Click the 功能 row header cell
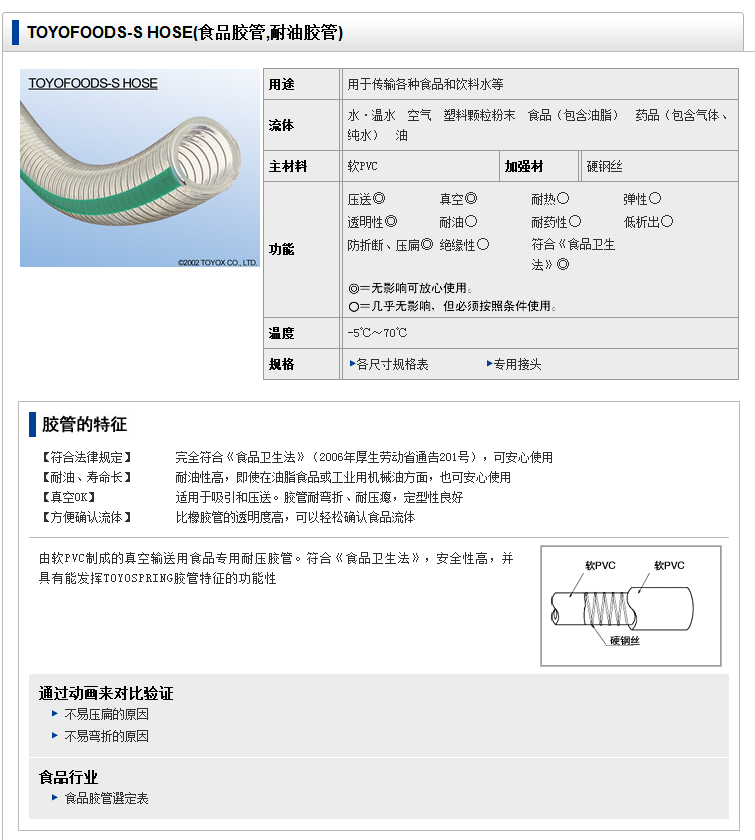Screen dimensions: 755x840 click(302, 250)
